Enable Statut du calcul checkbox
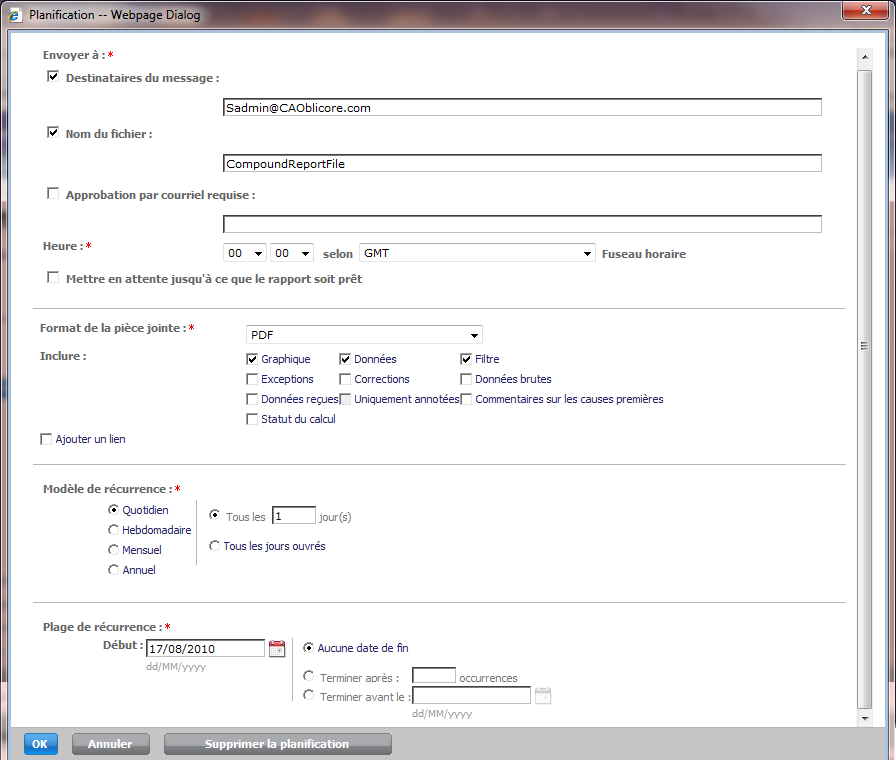 click(252, 419)
